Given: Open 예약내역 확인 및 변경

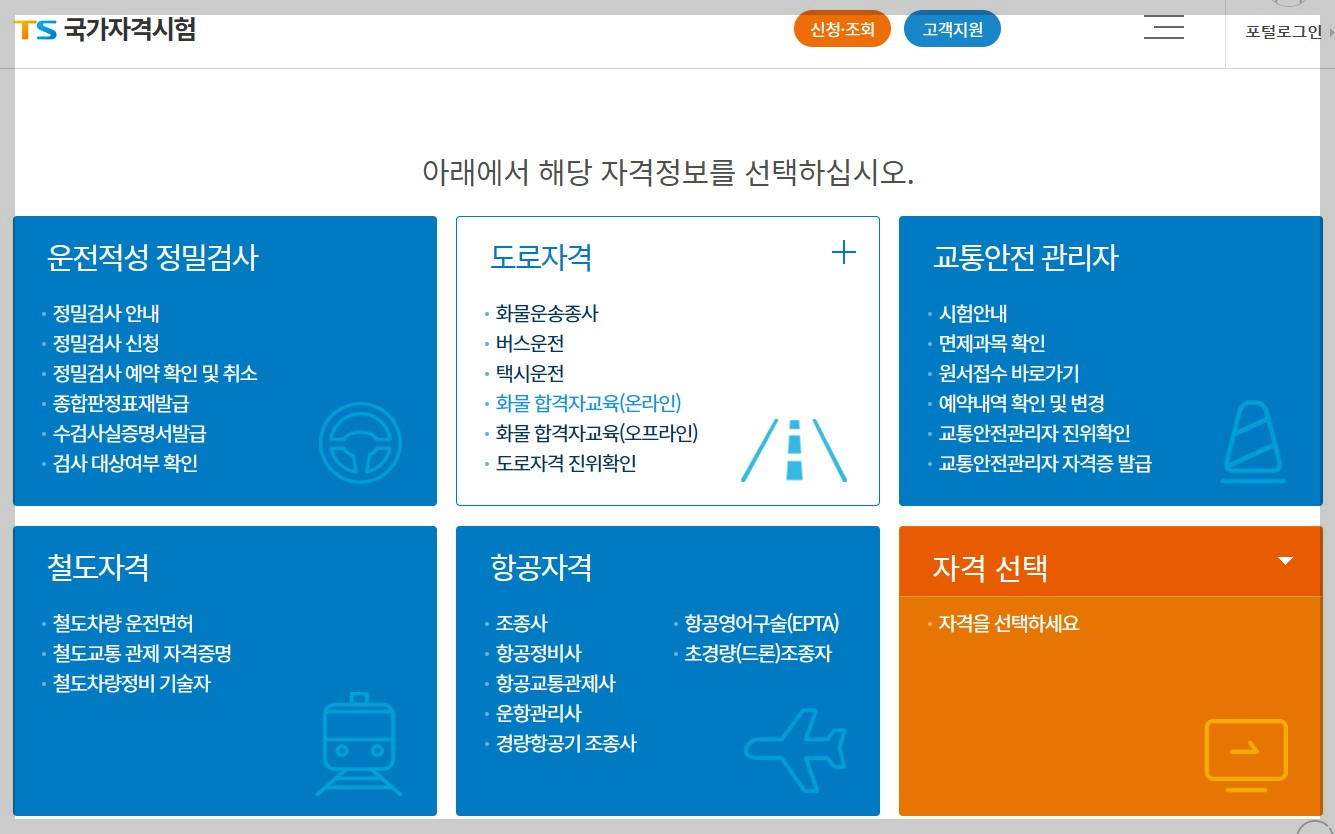Looking at the screenshot, I should point(1022,404).
